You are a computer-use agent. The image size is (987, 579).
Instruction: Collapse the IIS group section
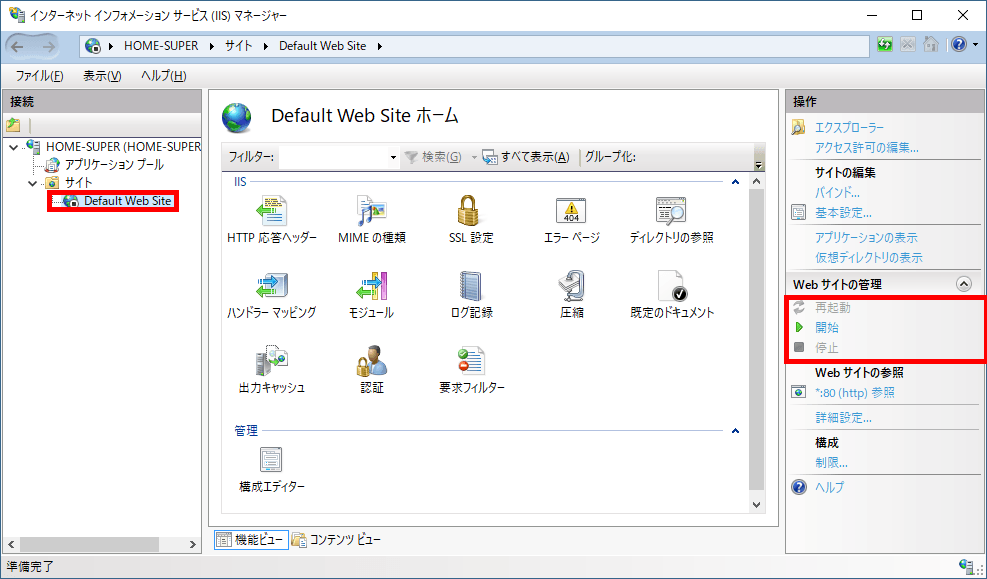click(736, 182)
